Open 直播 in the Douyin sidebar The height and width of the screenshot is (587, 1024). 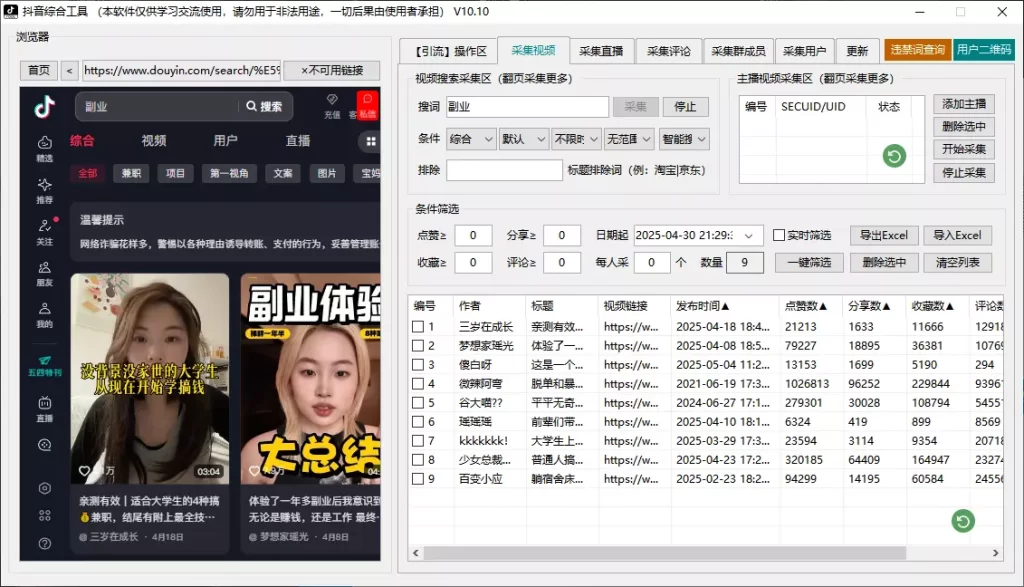pos(44,409)
